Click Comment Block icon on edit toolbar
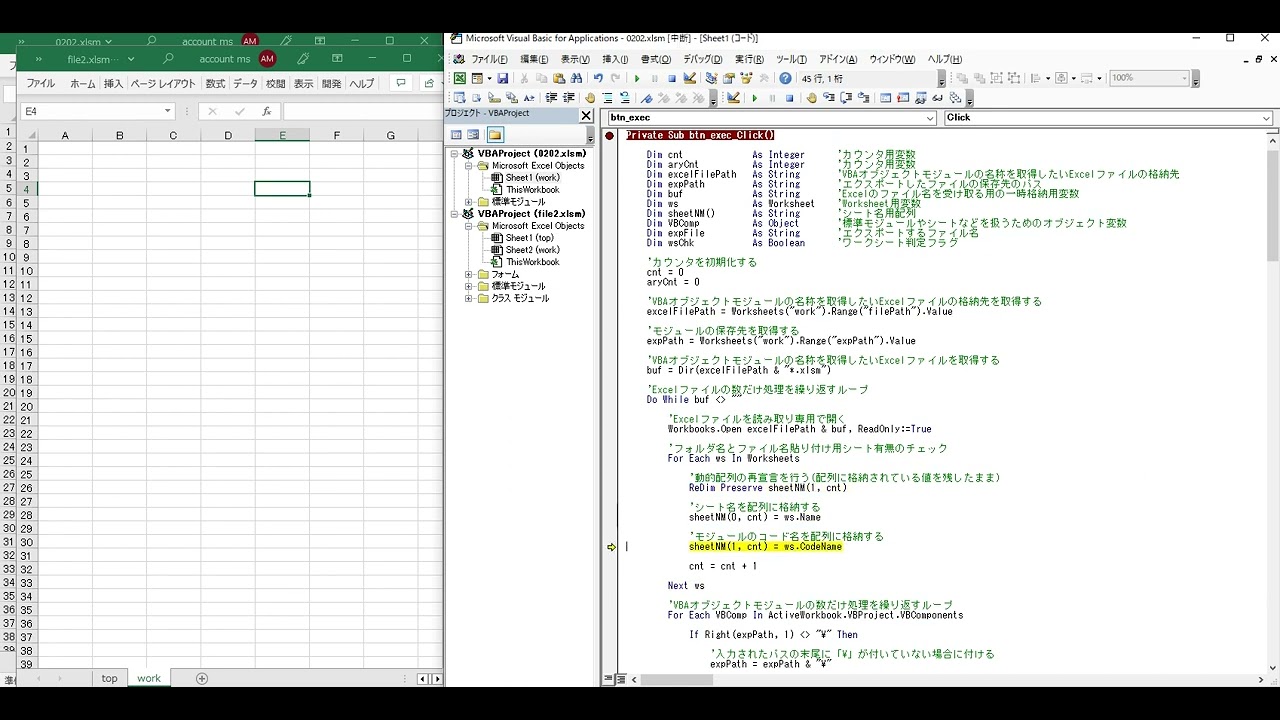This screenshot has height=720, width=1280. point(607,98)
